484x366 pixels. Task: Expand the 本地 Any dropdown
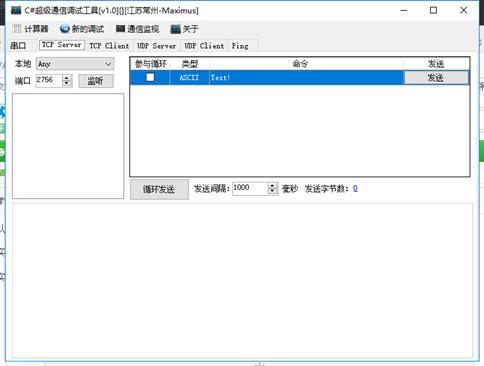tap(75, 64)
